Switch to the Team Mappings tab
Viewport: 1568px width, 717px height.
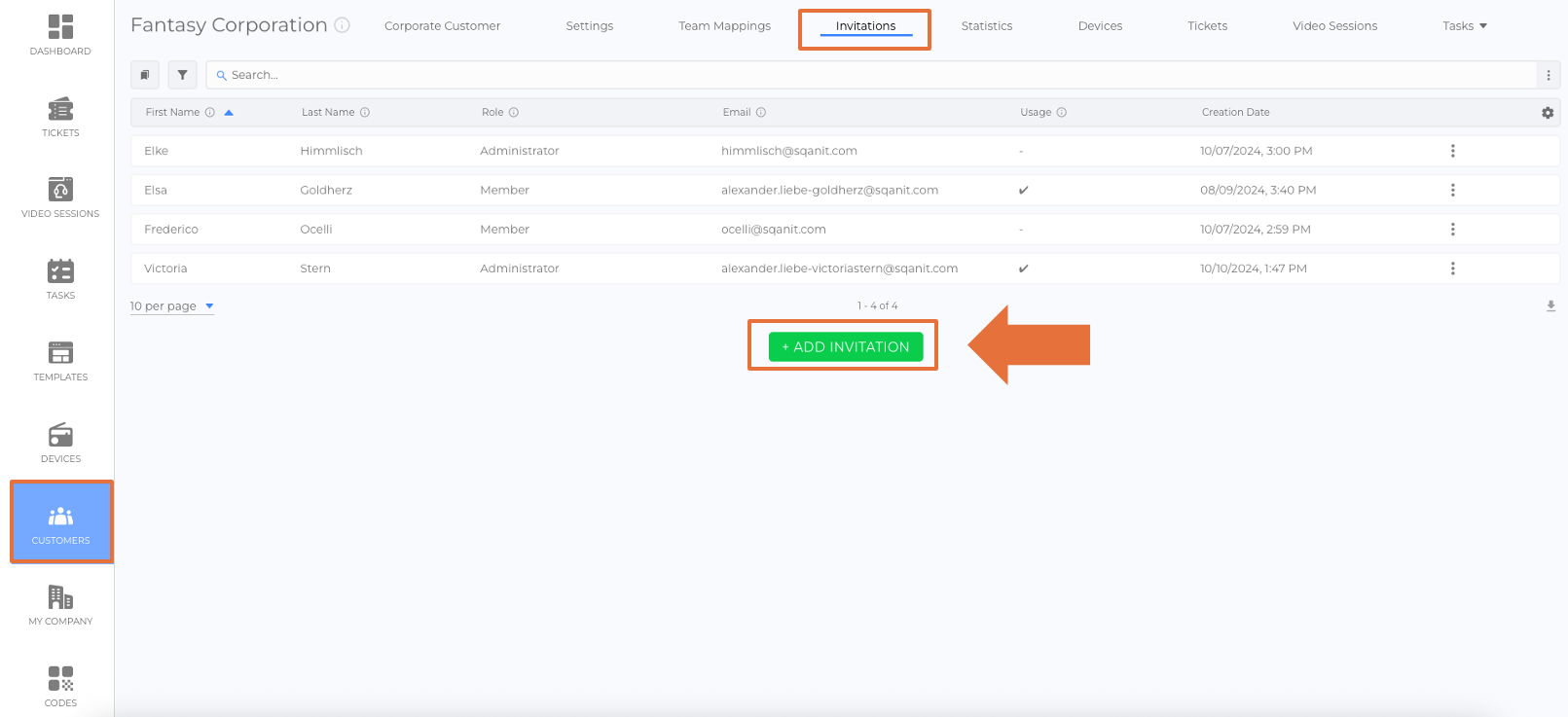click(724, 26)
